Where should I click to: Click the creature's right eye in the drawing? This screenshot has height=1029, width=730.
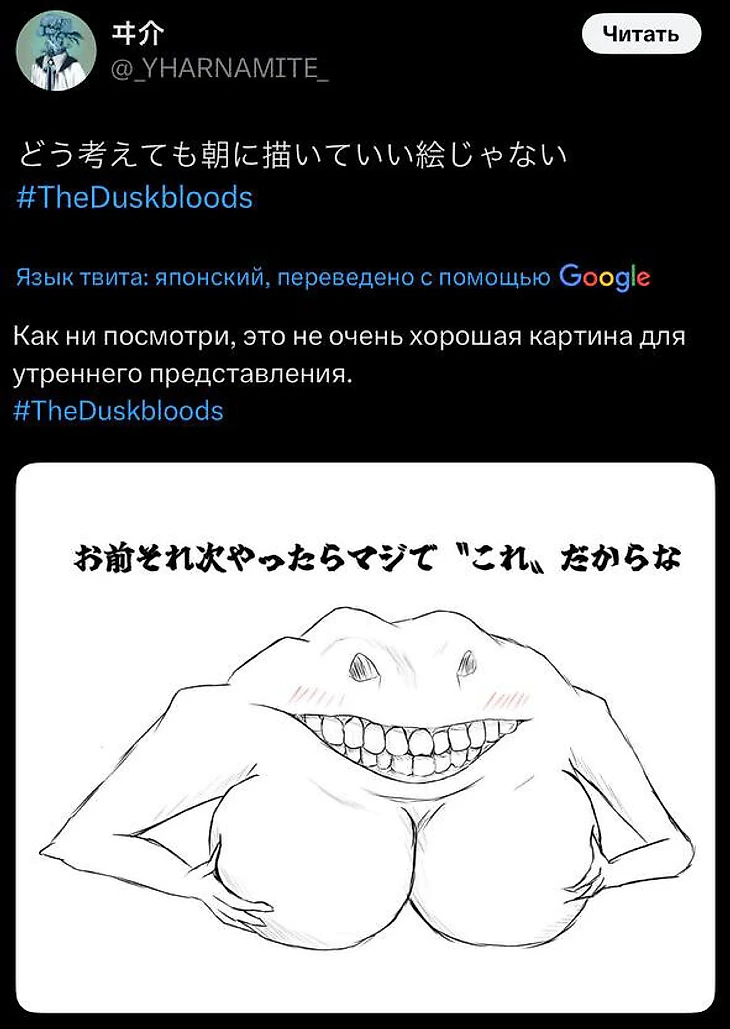pos(467,663)
